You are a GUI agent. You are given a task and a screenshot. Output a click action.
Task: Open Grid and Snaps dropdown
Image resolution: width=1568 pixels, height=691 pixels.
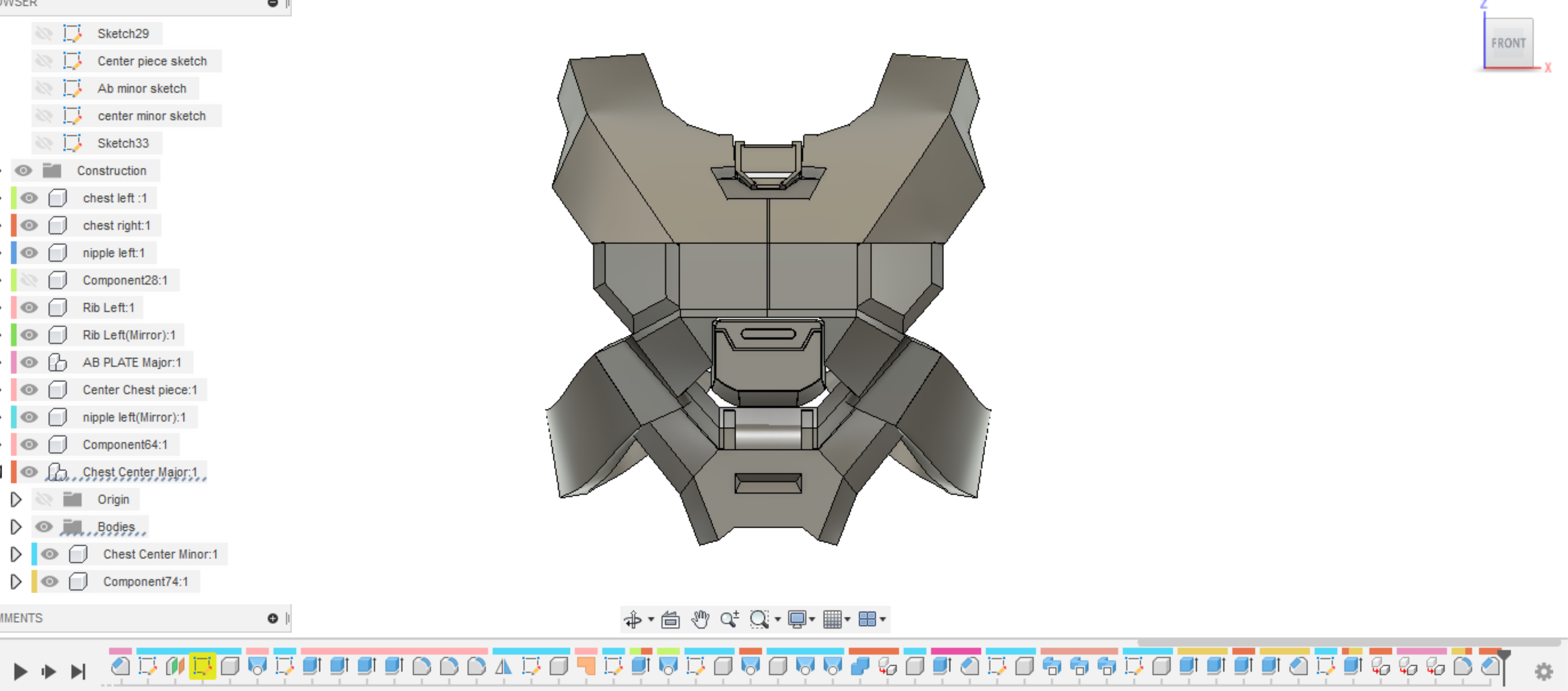pyautogui.click(x=847, y=619)
